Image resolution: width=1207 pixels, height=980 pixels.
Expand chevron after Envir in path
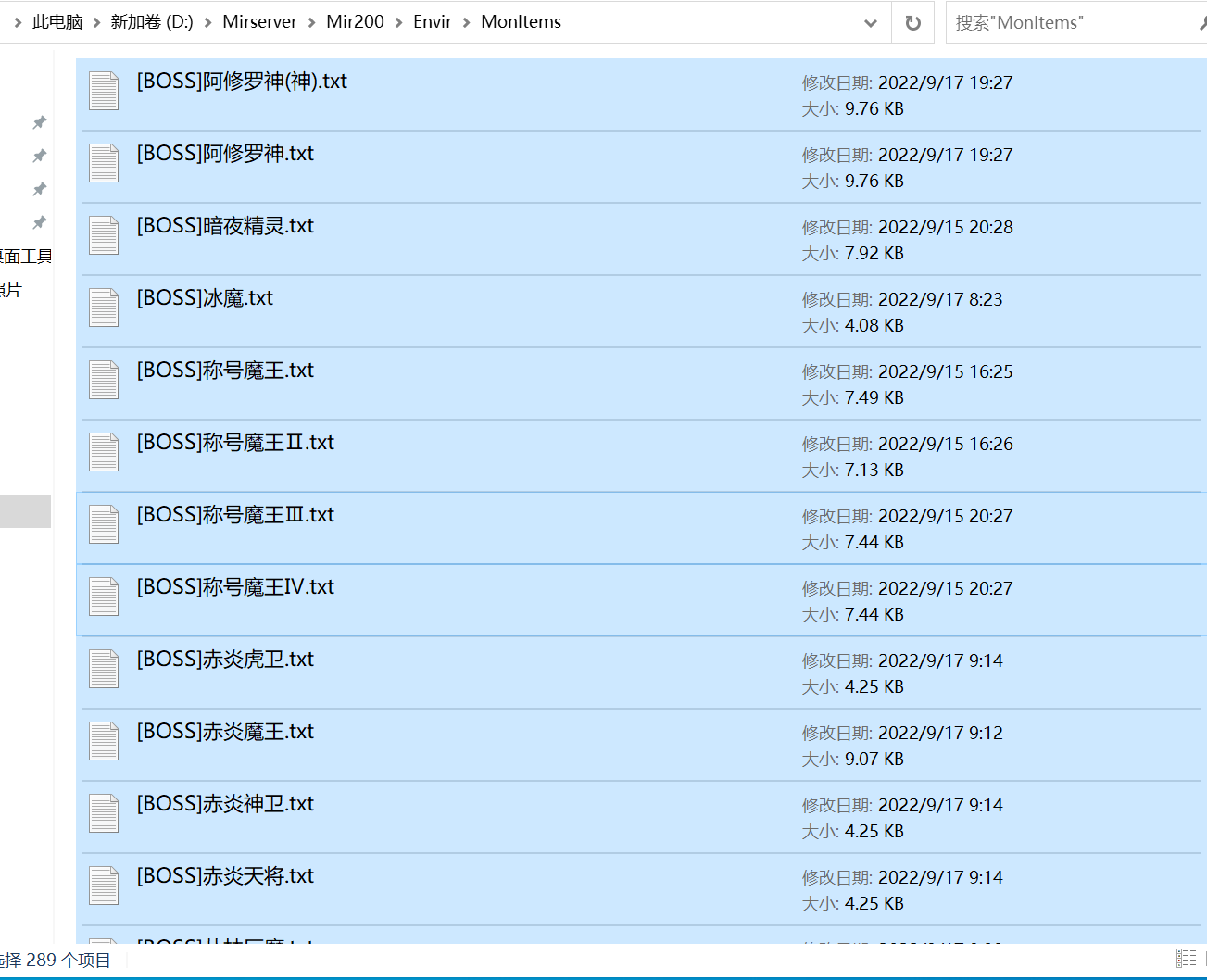(x=466, y=22)
